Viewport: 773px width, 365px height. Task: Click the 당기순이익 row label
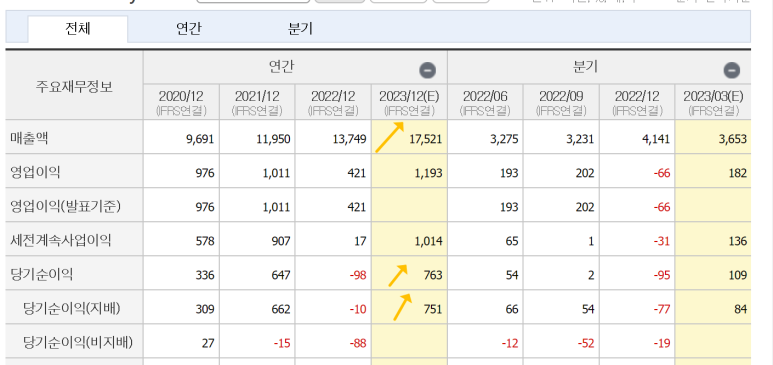[41, 275]
